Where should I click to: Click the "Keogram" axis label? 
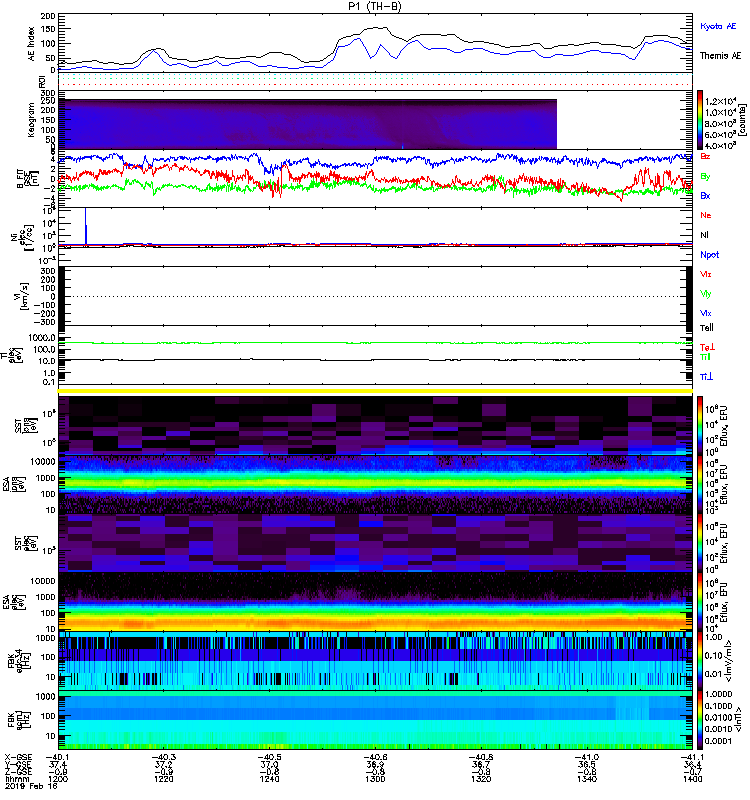pyautogui.click(x=31, y=119)
